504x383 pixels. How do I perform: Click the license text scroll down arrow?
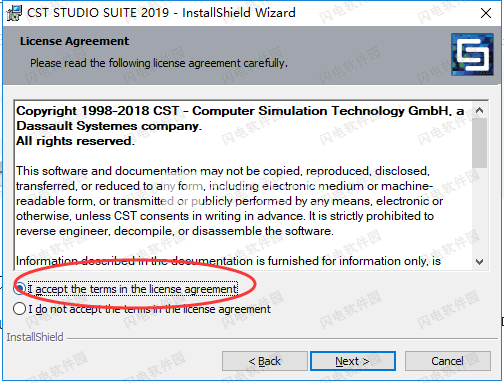(480, 262)
